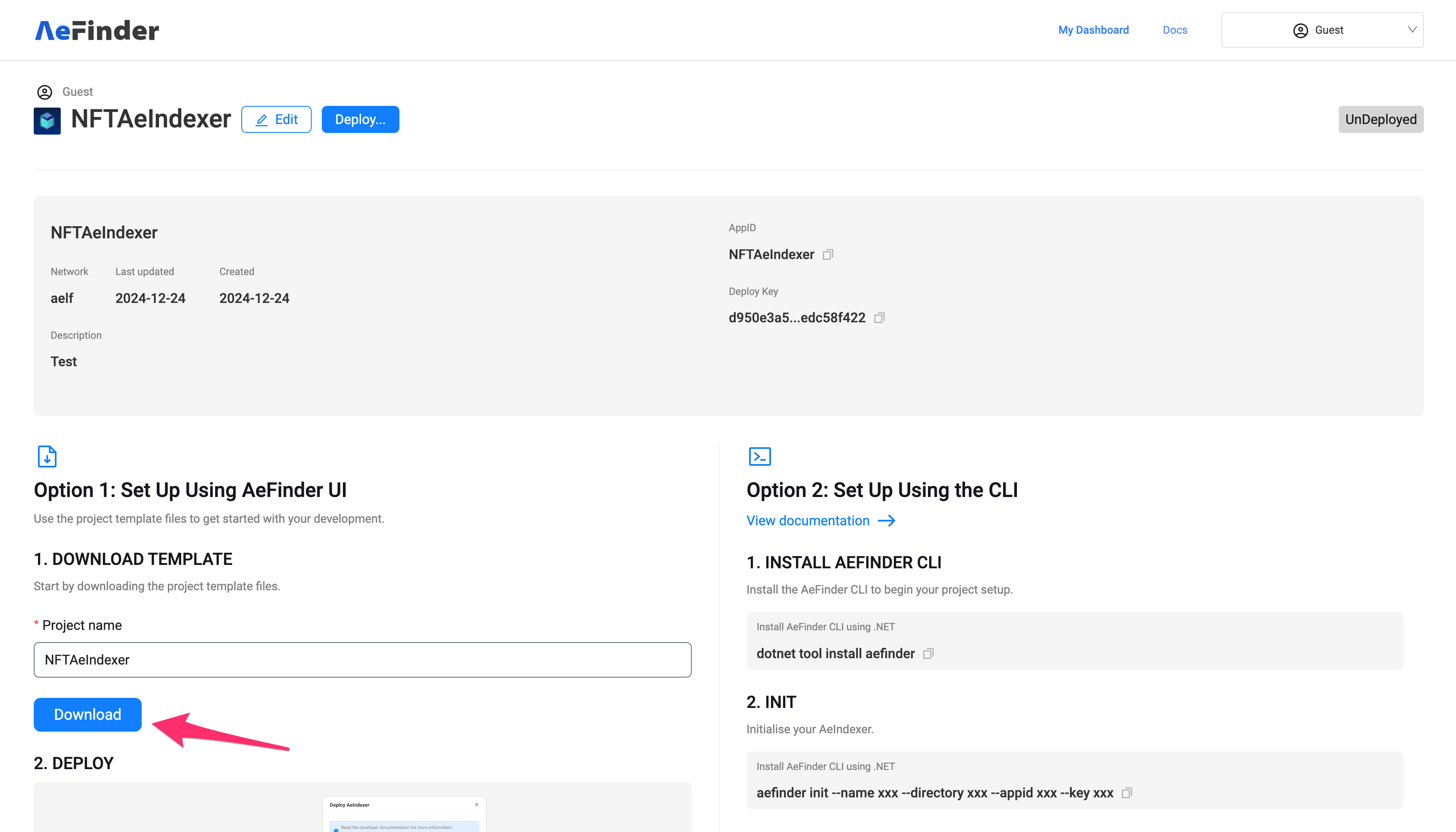1456x832 pixels.
Task: Select the deploy key text d950e3a5...edc58f422
Action: tap(797, 318)
